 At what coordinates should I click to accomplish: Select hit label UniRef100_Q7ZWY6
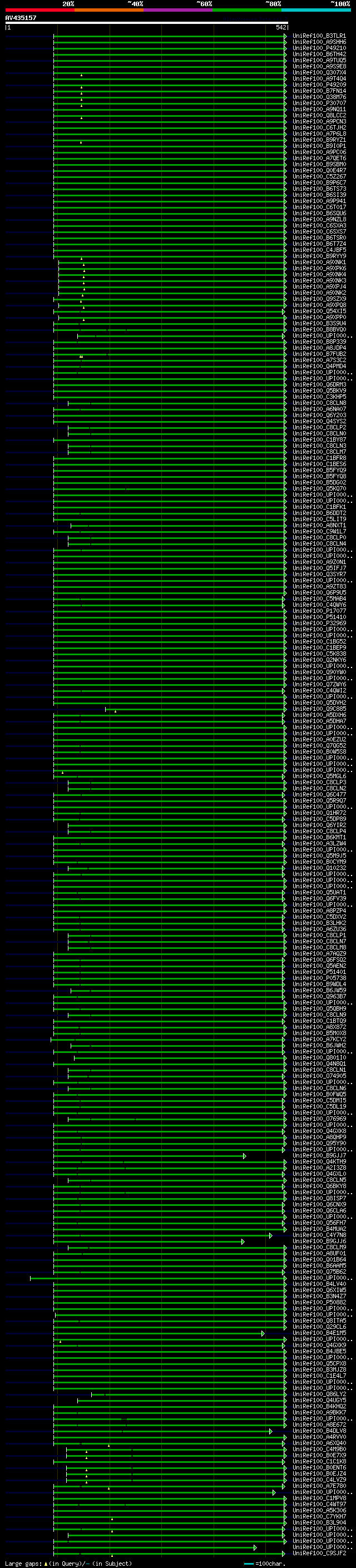319,685
